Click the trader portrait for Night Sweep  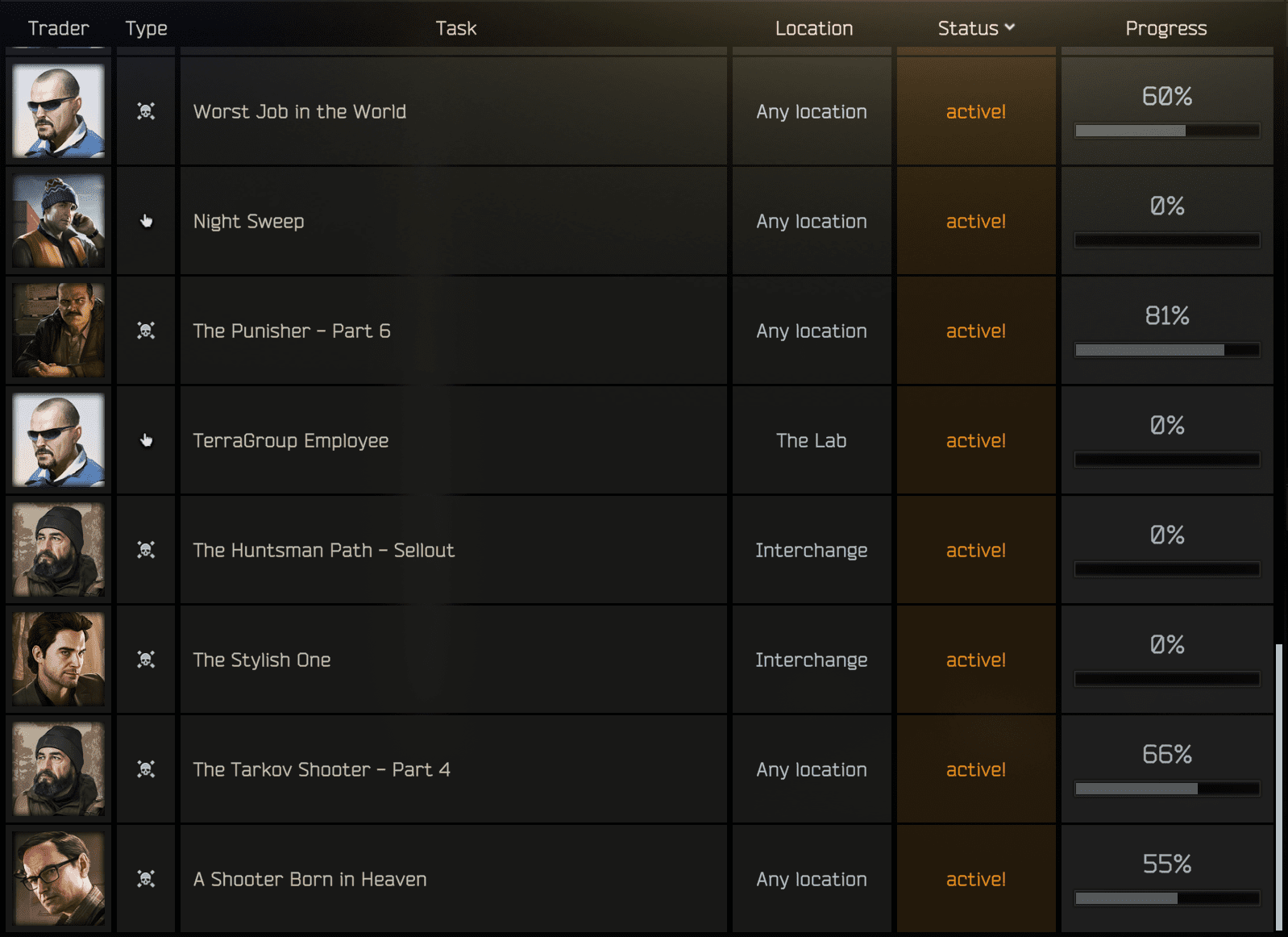click(x=59, y=221)
